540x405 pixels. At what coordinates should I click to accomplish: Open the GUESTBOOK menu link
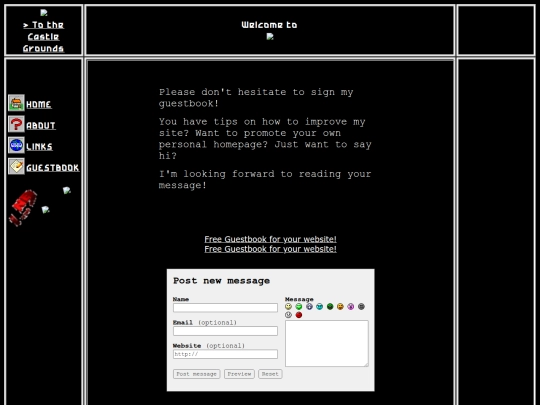click(53, 168)
